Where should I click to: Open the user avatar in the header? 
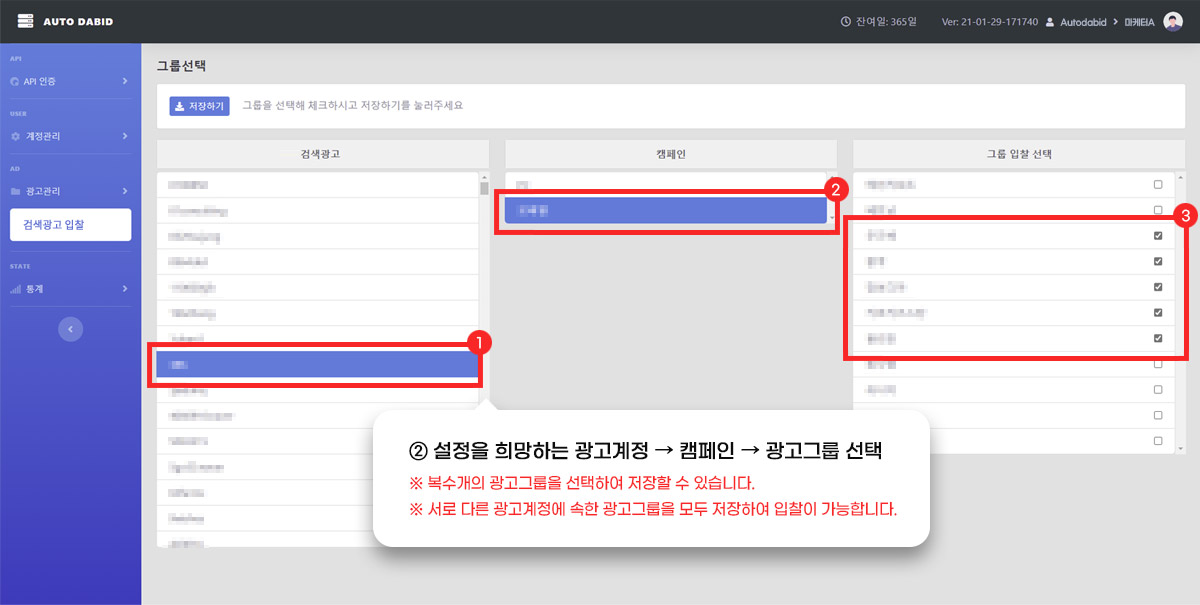pos(1173,21)
